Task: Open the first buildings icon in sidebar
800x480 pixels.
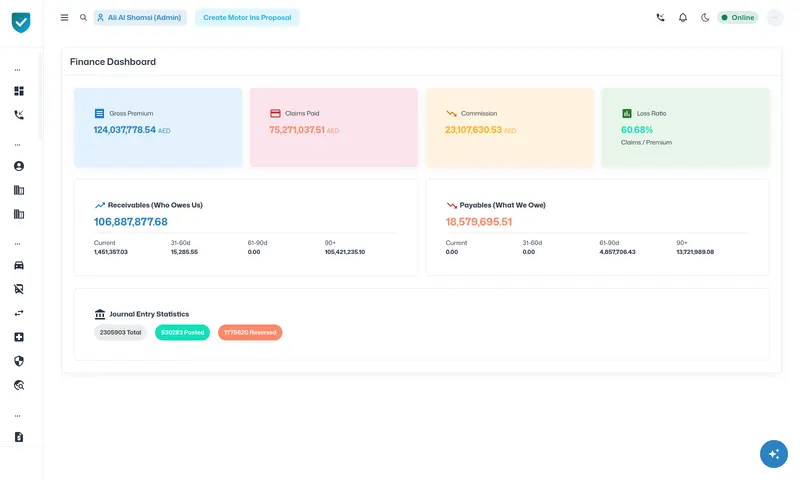Action: [x=19, y=190]
